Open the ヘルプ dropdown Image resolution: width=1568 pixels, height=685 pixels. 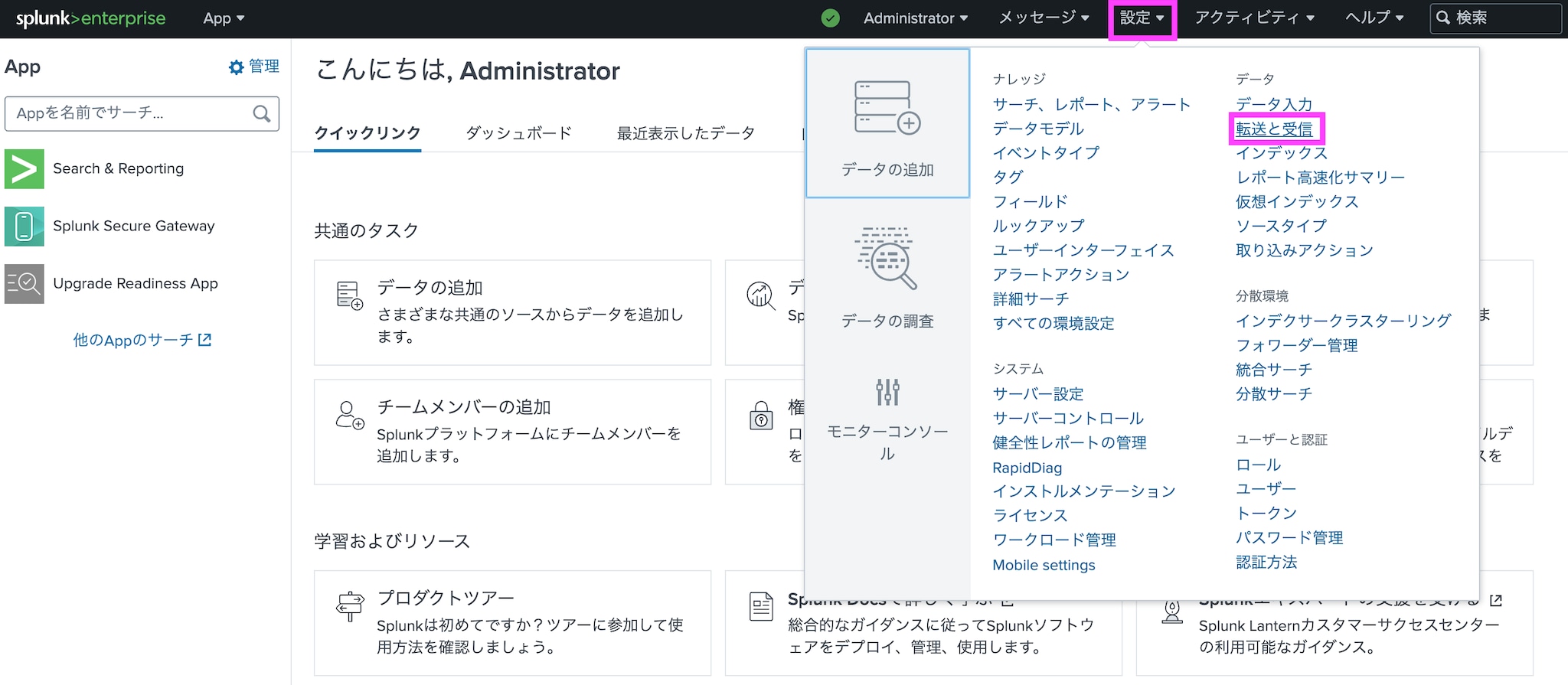[1374, 18]
